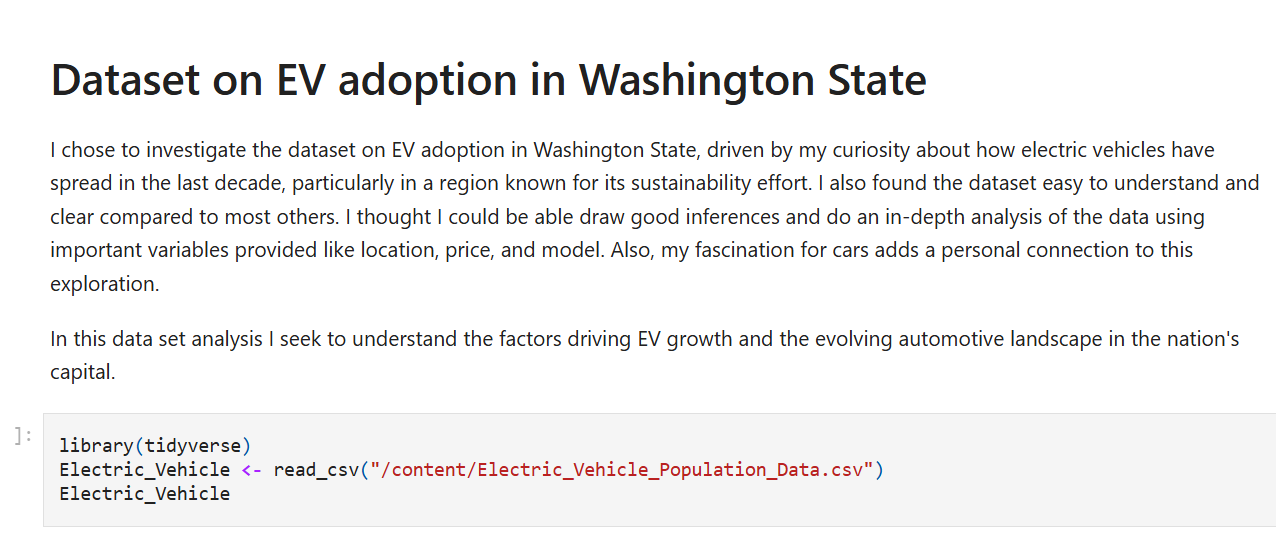Place cursor on the library(tidyverse) line
The width and height of the screenshot is (1276, 535).
pos(155,444)
